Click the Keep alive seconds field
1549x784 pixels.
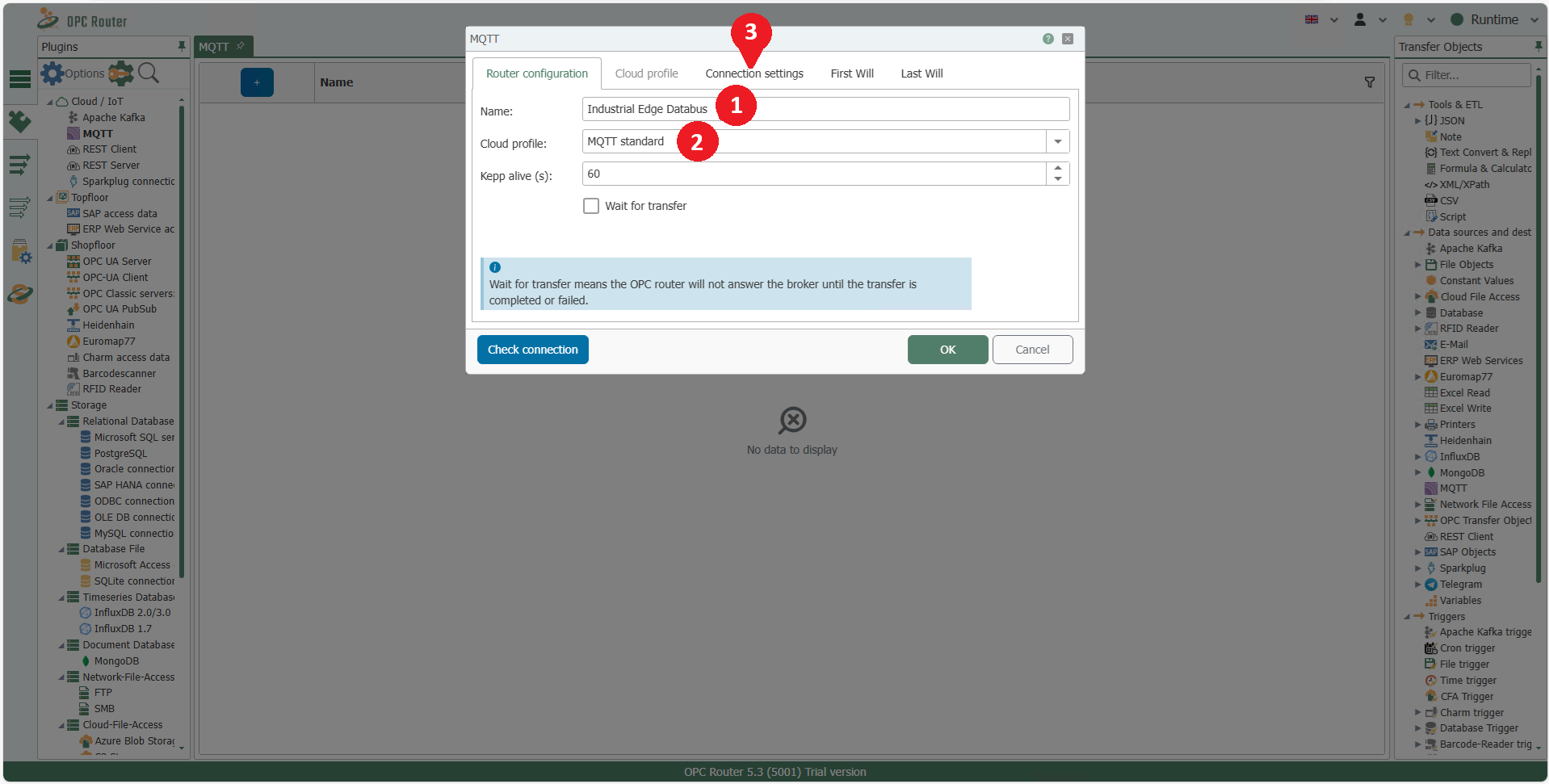click(814, 174)
